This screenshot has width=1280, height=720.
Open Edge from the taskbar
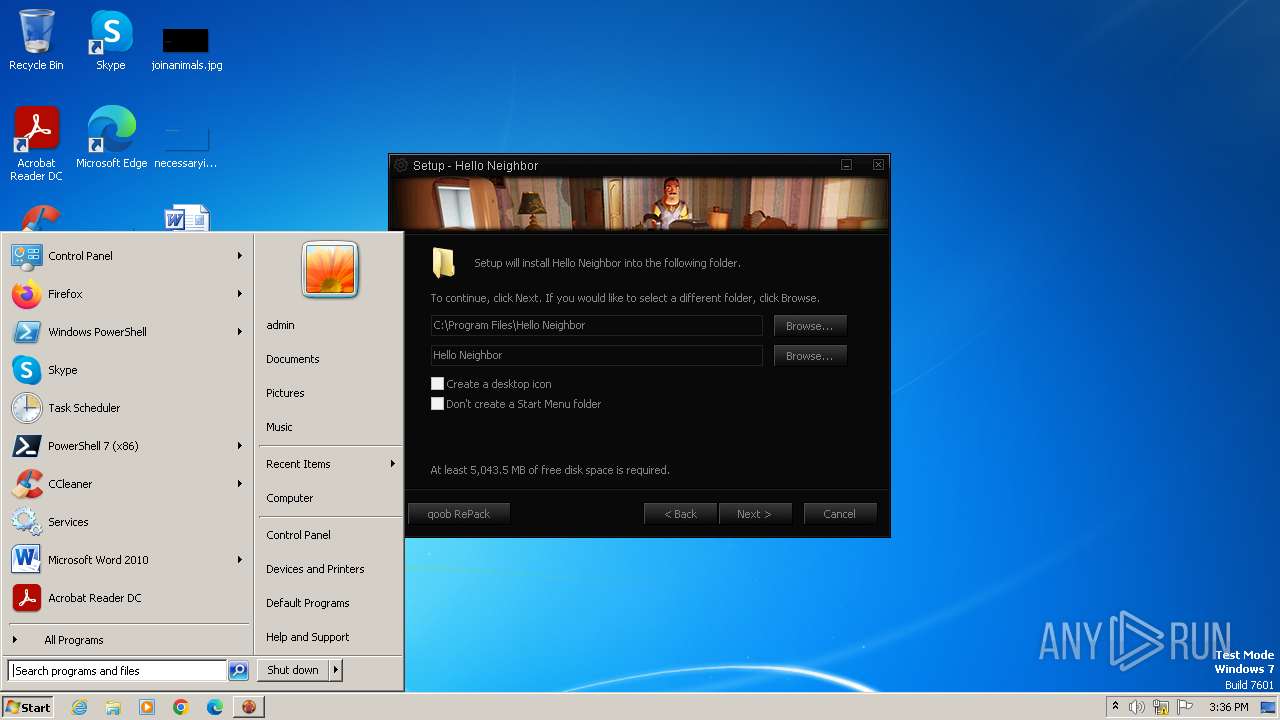click(x=215, y=707)
